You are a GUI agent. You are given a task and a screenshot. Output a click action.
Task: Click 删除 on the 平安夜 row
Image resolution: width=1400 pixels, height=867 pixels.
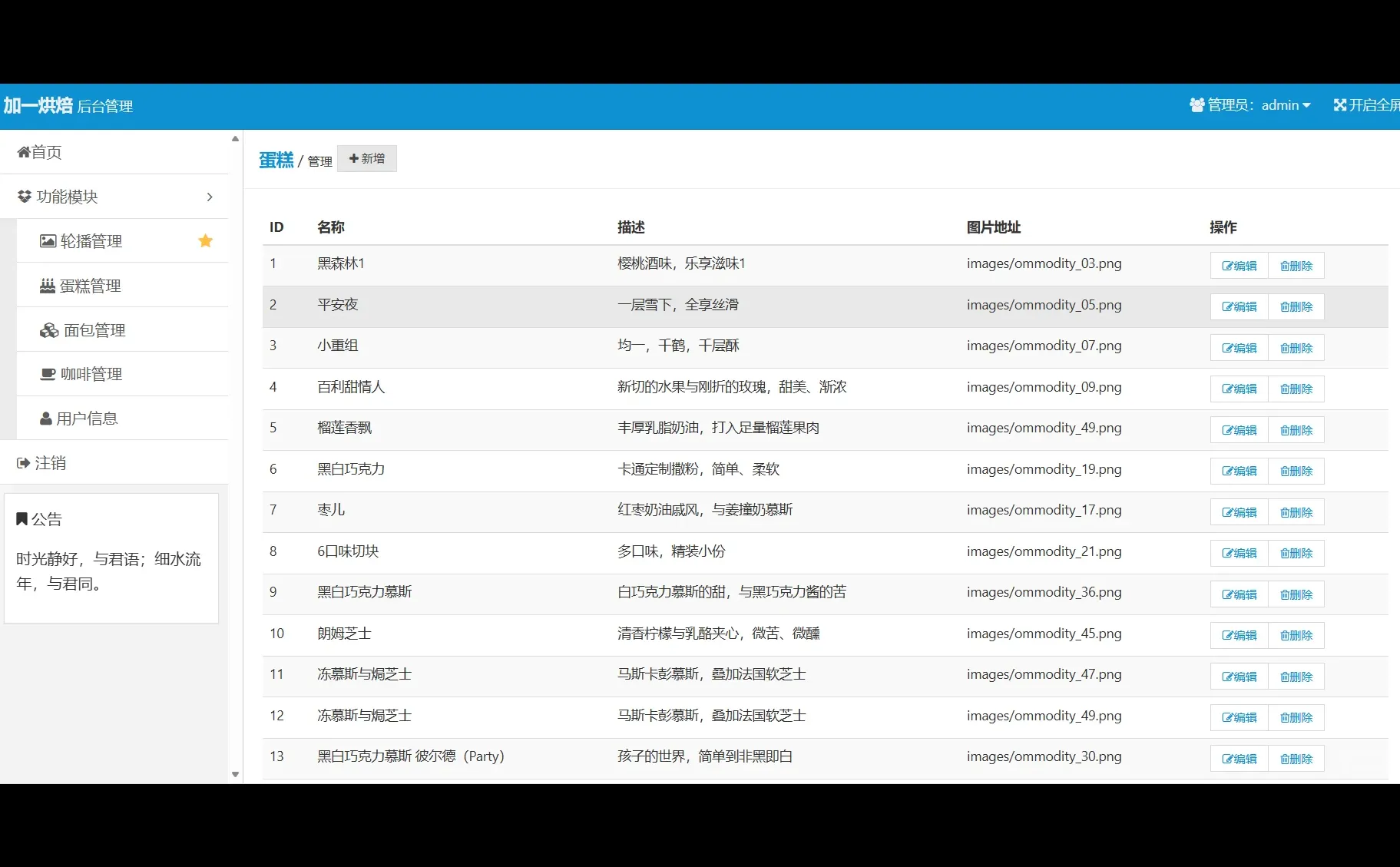1296,306
